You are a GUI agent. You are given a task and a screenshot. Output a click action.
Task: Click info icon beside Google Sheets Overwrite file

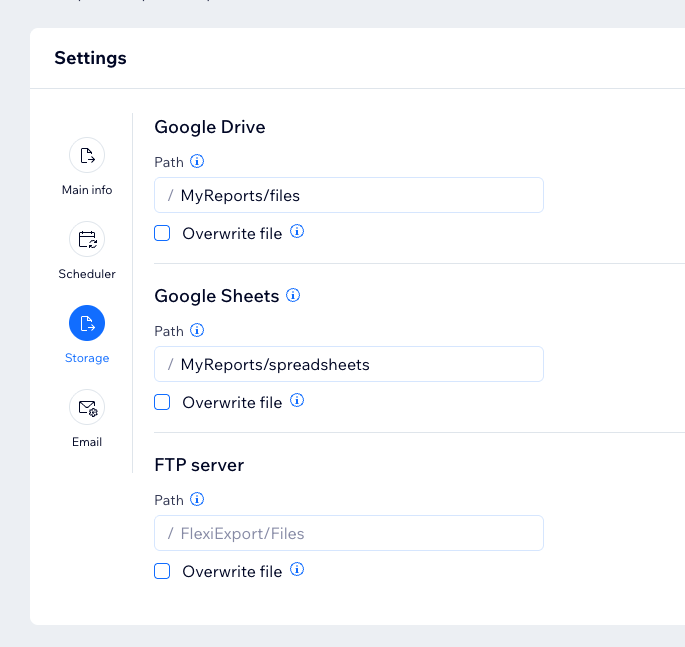pyautogui.click(x=297, y=400)
